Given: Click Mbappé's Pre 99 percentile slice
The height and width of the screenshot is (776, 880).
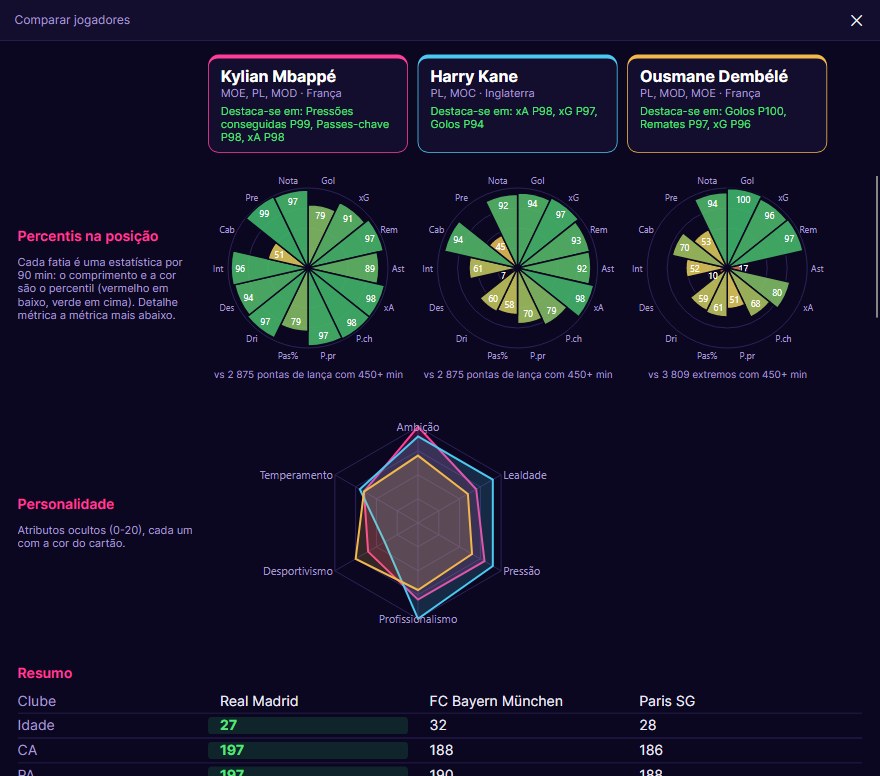Looking at the screenshot, I should pyautogui.click(x=269, y=220).
